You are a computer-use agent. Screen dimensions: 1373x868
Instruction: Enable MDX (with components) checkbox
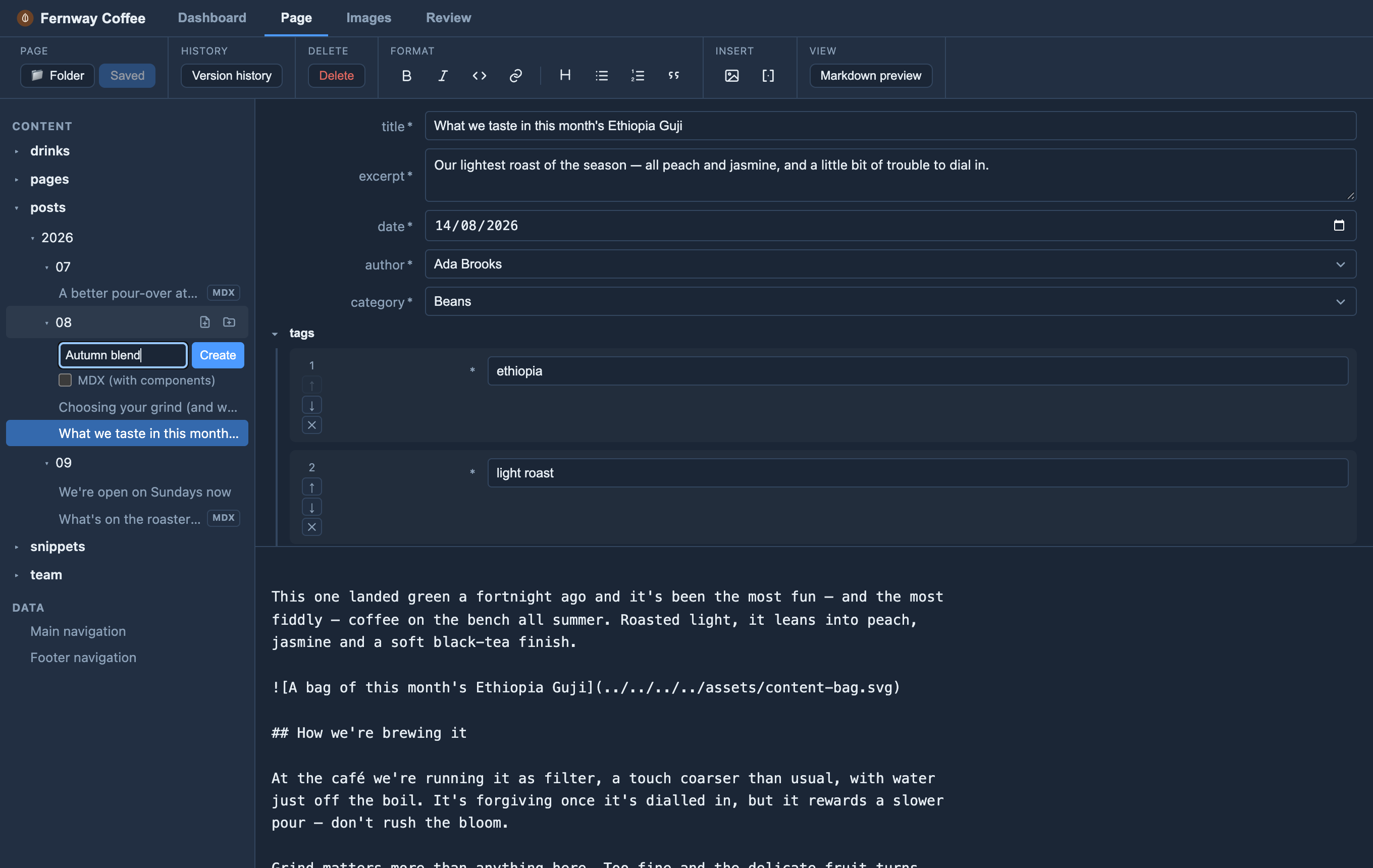click(65, 380)
